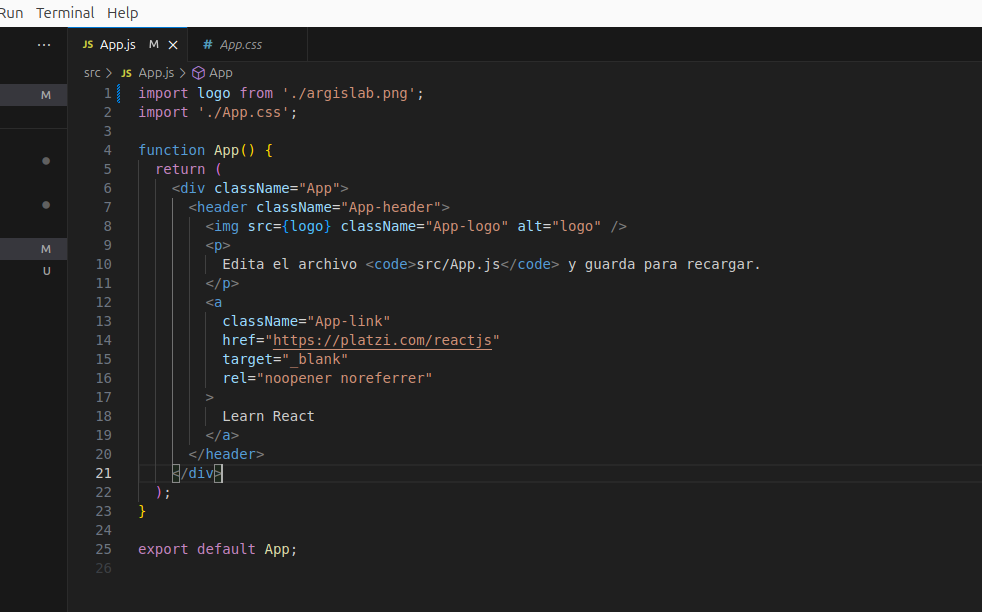Viewport: 982px width, 612px height.
Task: Click the 'function' keyword on line 4
Action: (x=172, y=150)
